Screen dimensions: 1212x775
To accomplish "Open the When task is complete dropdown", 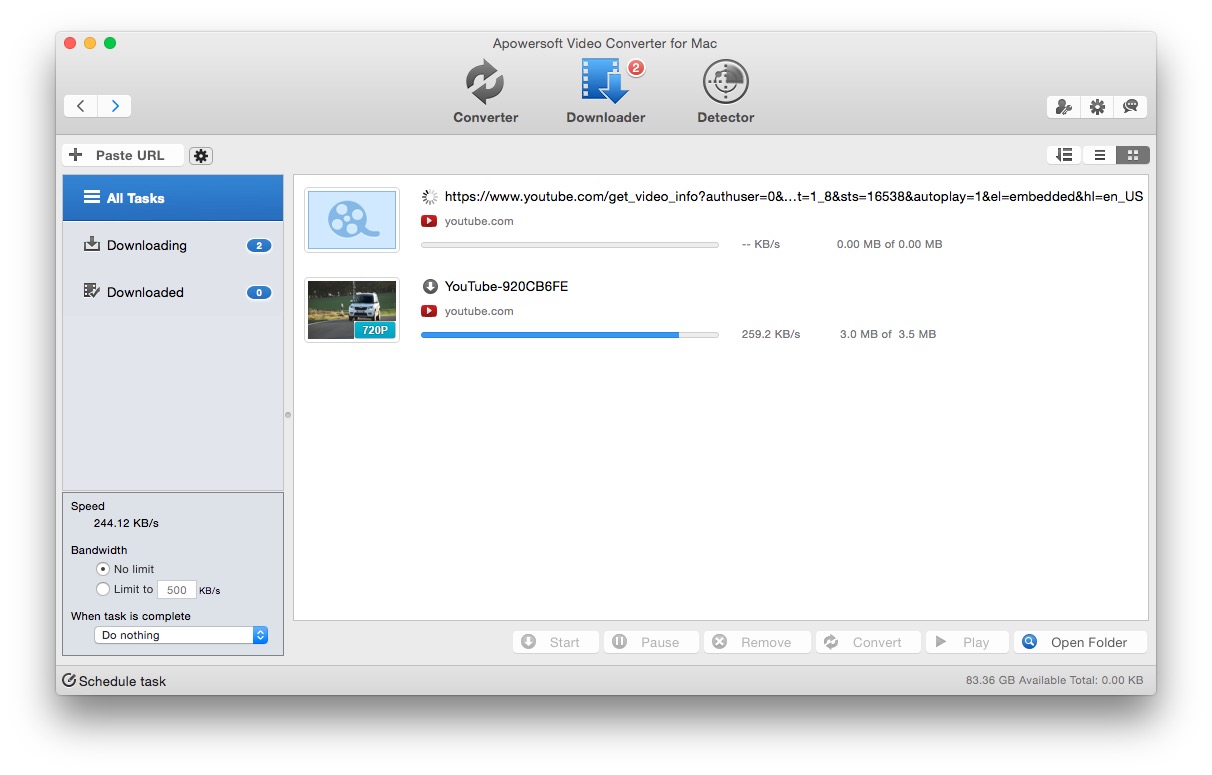I will (x=181, y=635).
